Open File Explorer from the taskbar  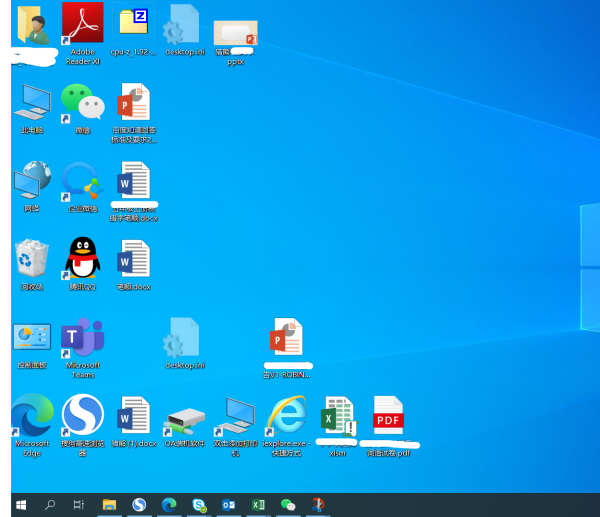click(x=109, y=505)
